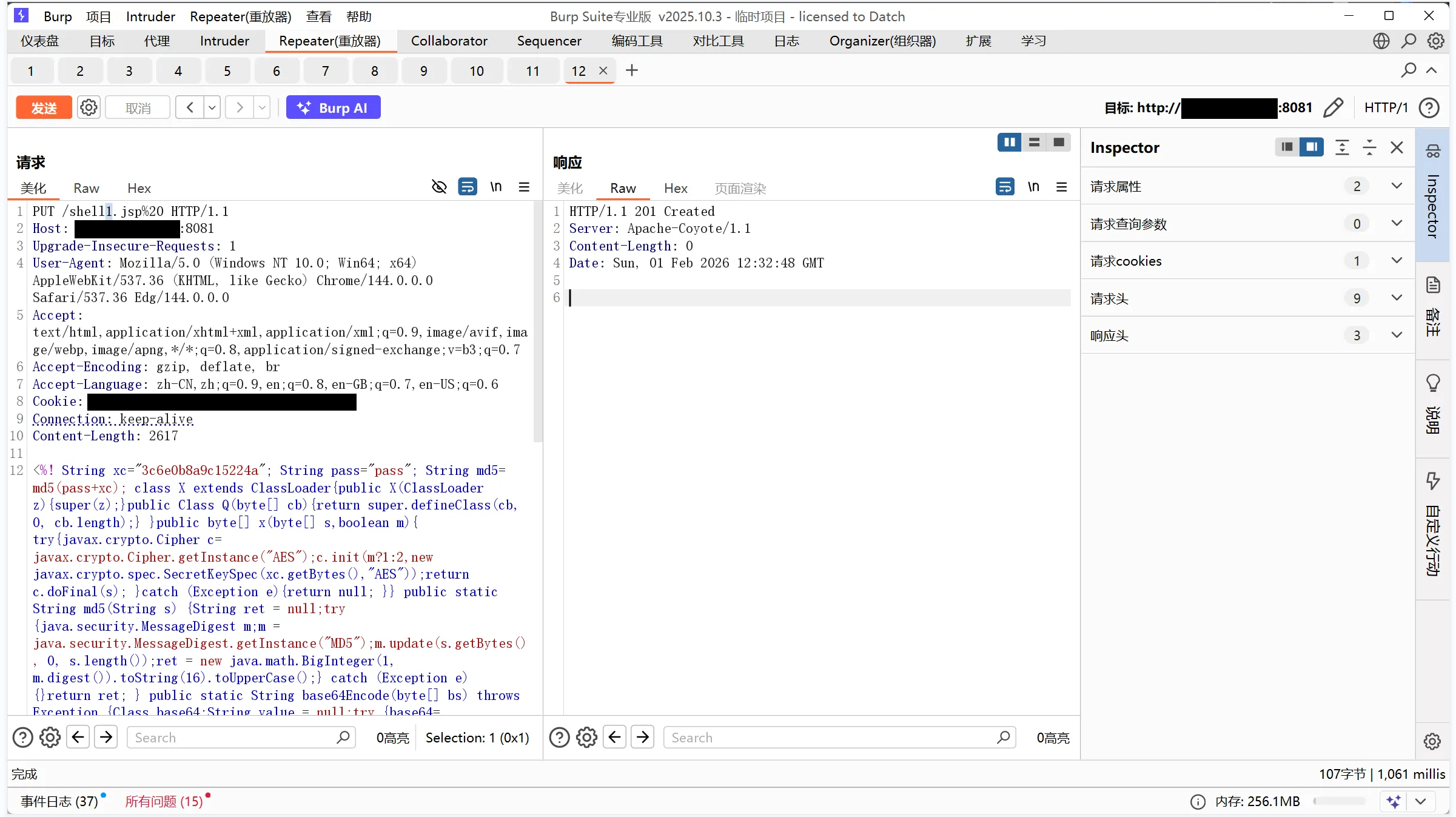The image size is (1456, 817).
Task: Toggle show newlines \n in response
Action: 1033,187
